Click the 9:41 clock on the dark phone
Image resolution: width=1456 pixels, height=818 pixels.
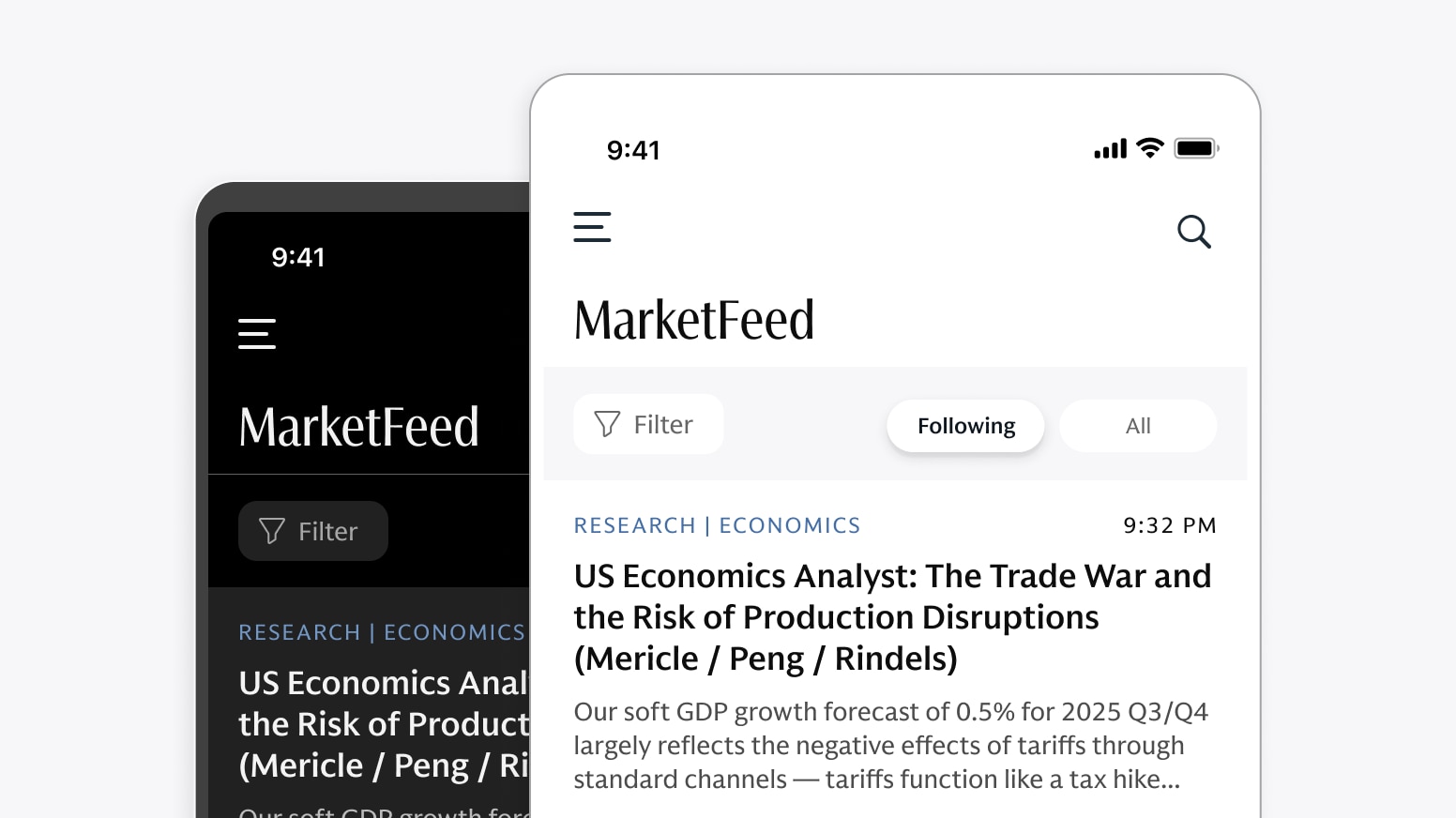pyautogui.click(x=297, y=257)
